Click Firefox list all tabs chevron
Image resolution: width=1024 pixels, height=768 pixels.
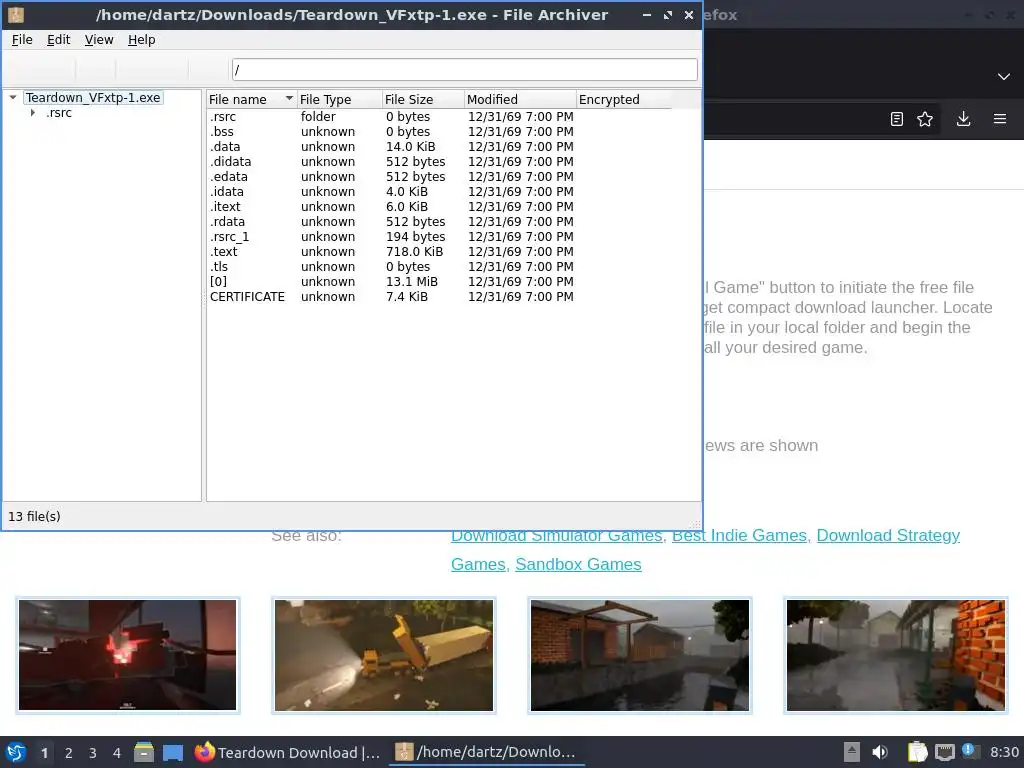click(x=1004, y=77)
